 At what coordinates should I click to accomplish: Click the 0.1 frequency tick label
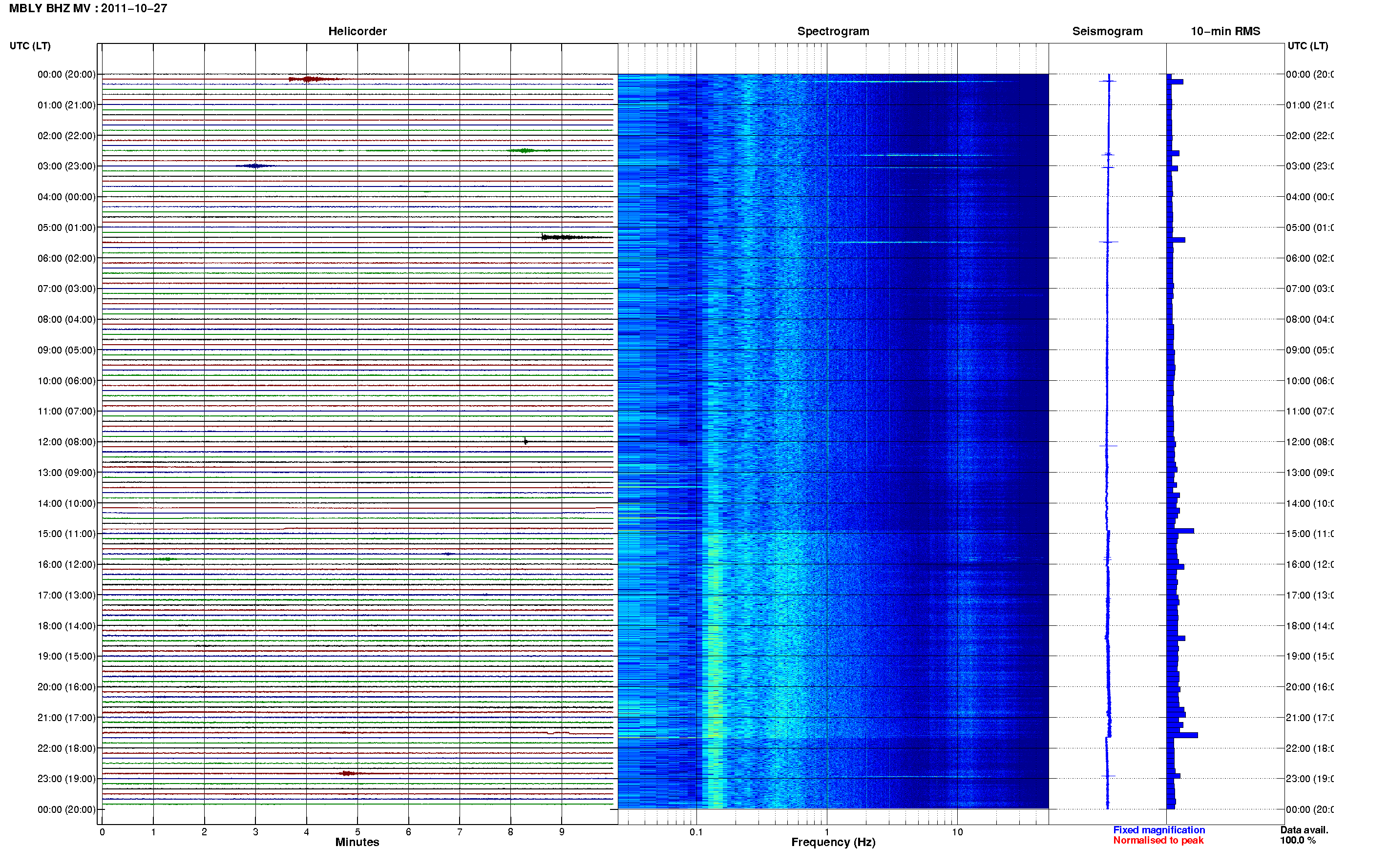click(696, 832)
